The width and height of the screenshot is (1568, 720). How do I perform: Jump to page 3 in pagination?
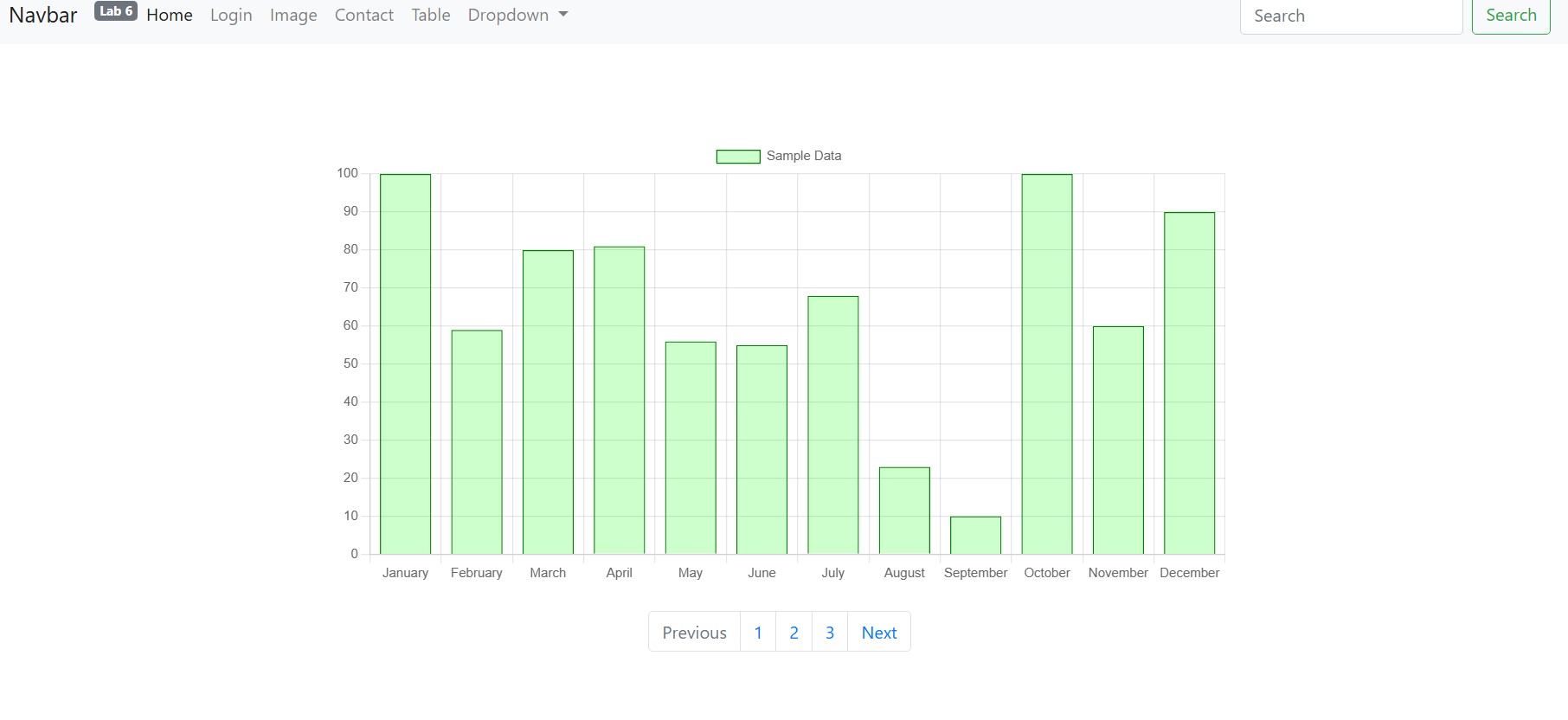pyautogui.click(x=829, y=633)
